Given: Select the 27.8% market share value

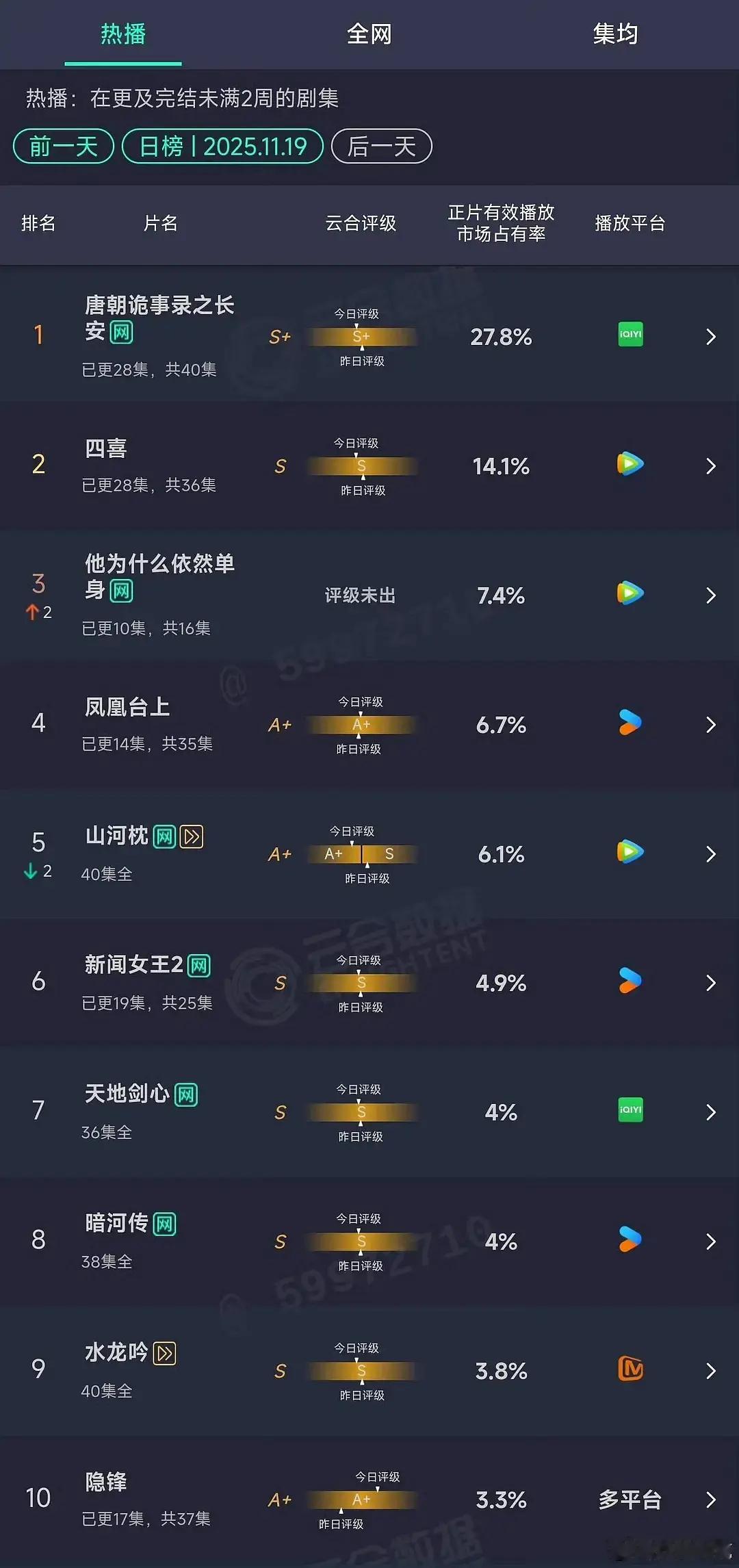Looking at the screenshot, I should 502,336.
